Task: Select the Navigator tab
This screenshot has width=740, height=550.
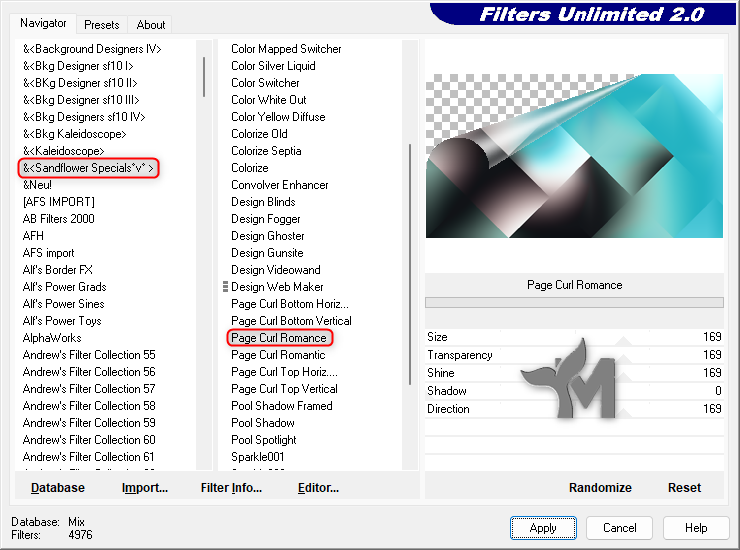Action: 43,23
